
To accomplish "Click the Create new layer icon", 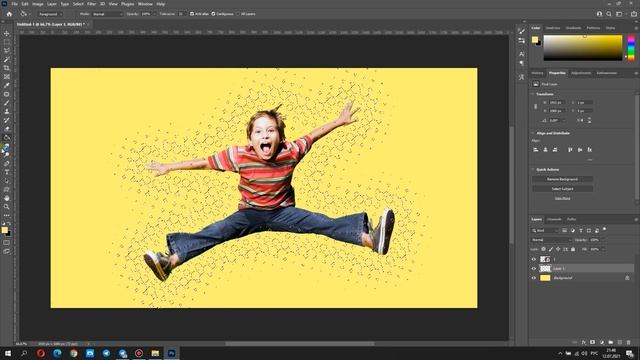I will pos(620,342).
